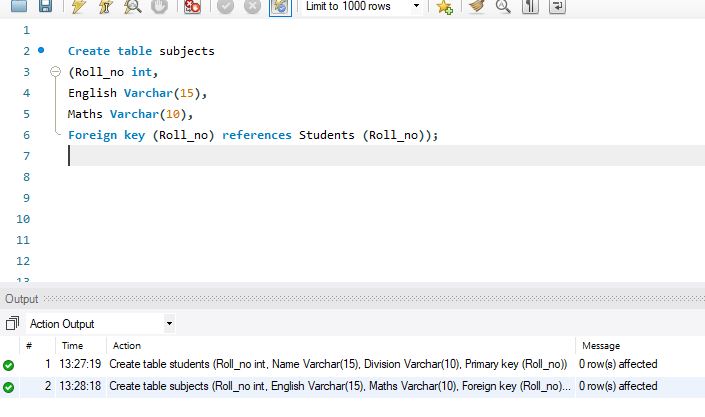Click line number 10 in gutter
Image resolution: width=705 pixels, height=417 pixels.
point(23,219)
